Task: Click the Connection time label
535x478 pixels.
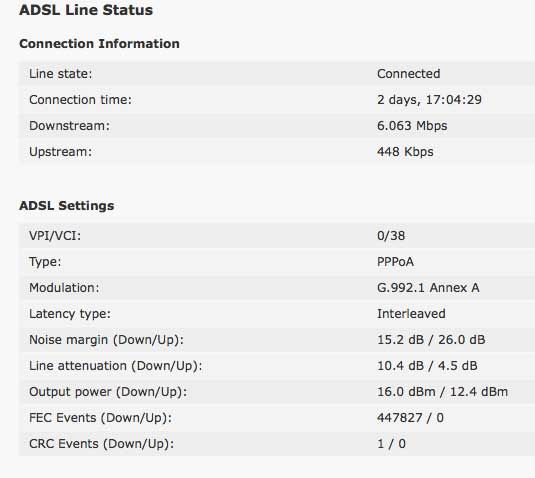Action: click(x=80, y=100)
